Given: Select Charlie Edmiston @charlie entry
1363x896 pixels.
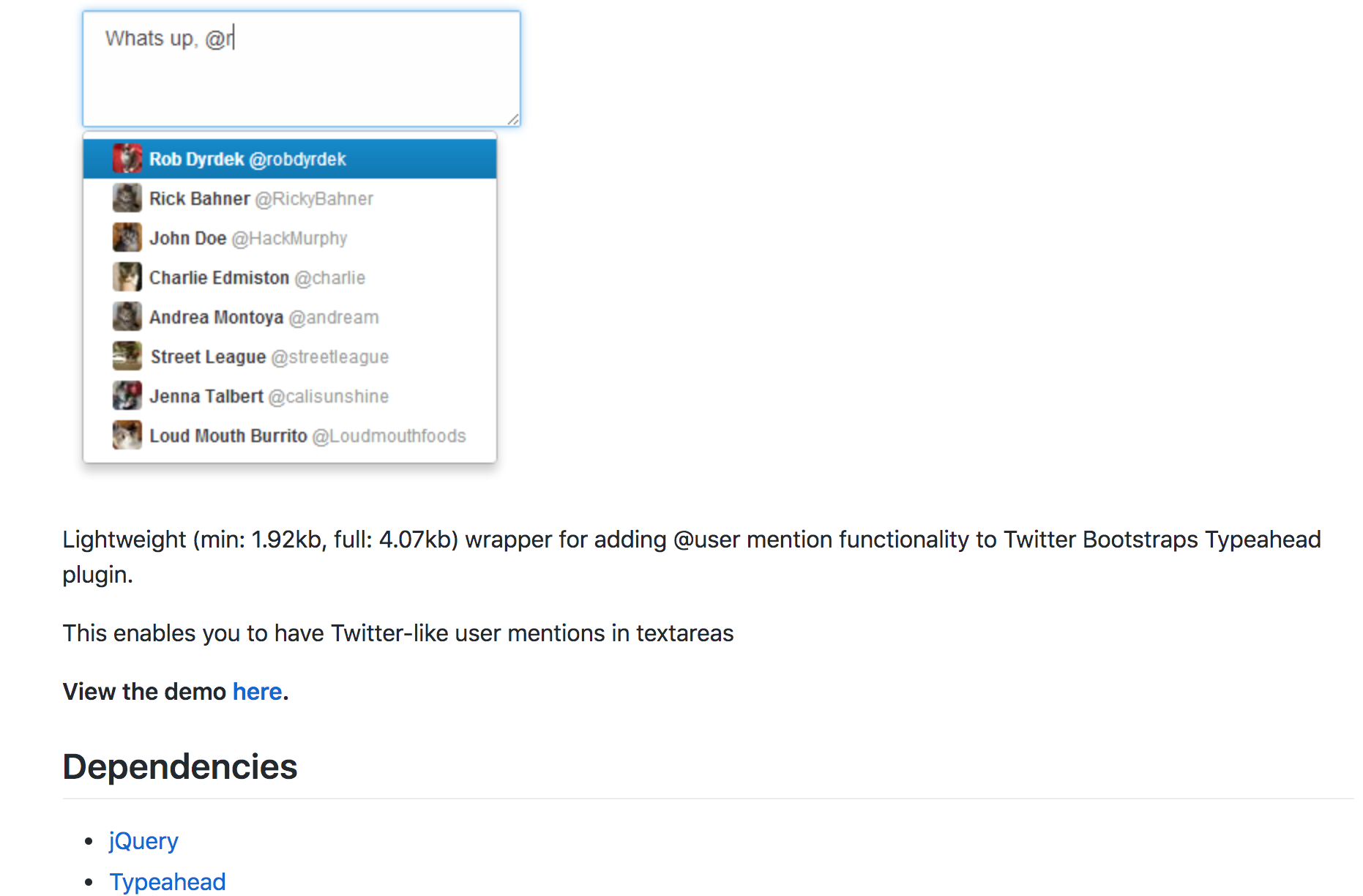Looking at the screenshot, I should click(290, 277).
